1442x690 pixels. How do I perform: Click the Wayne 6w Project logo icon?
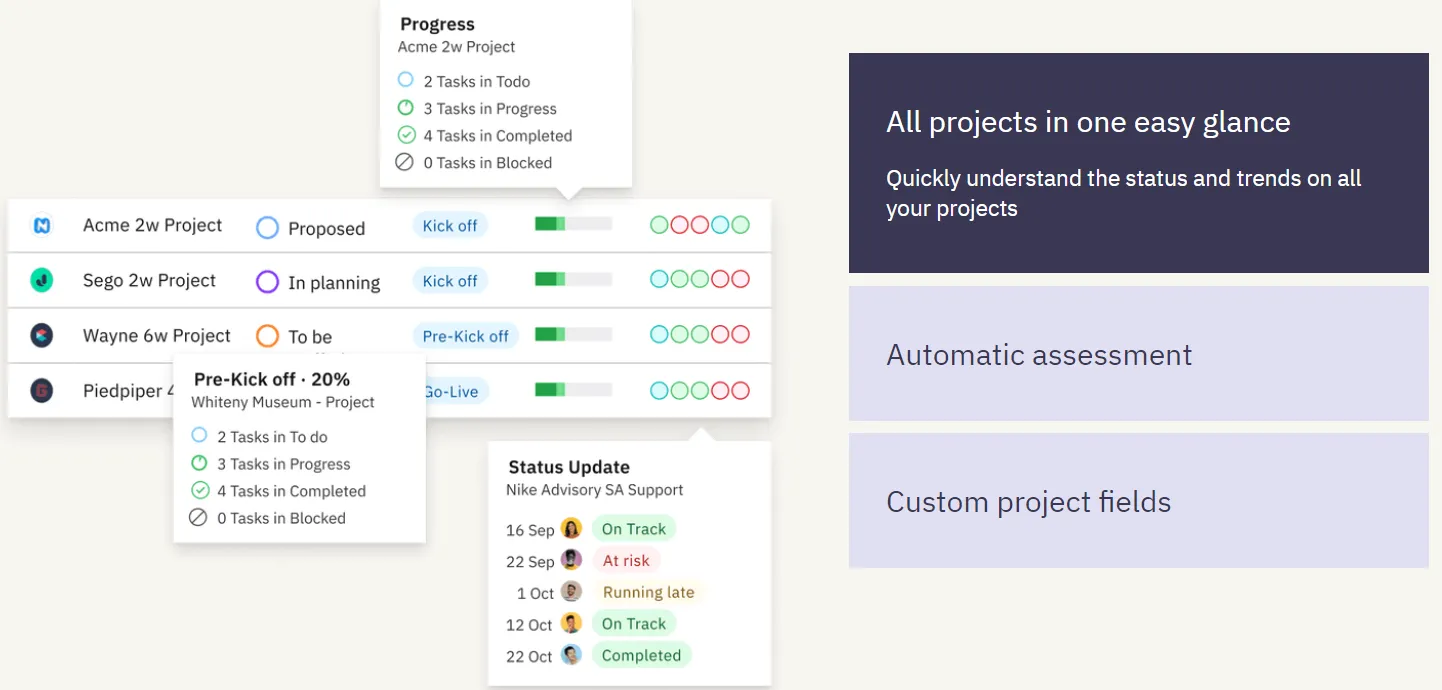pos(42,336)
